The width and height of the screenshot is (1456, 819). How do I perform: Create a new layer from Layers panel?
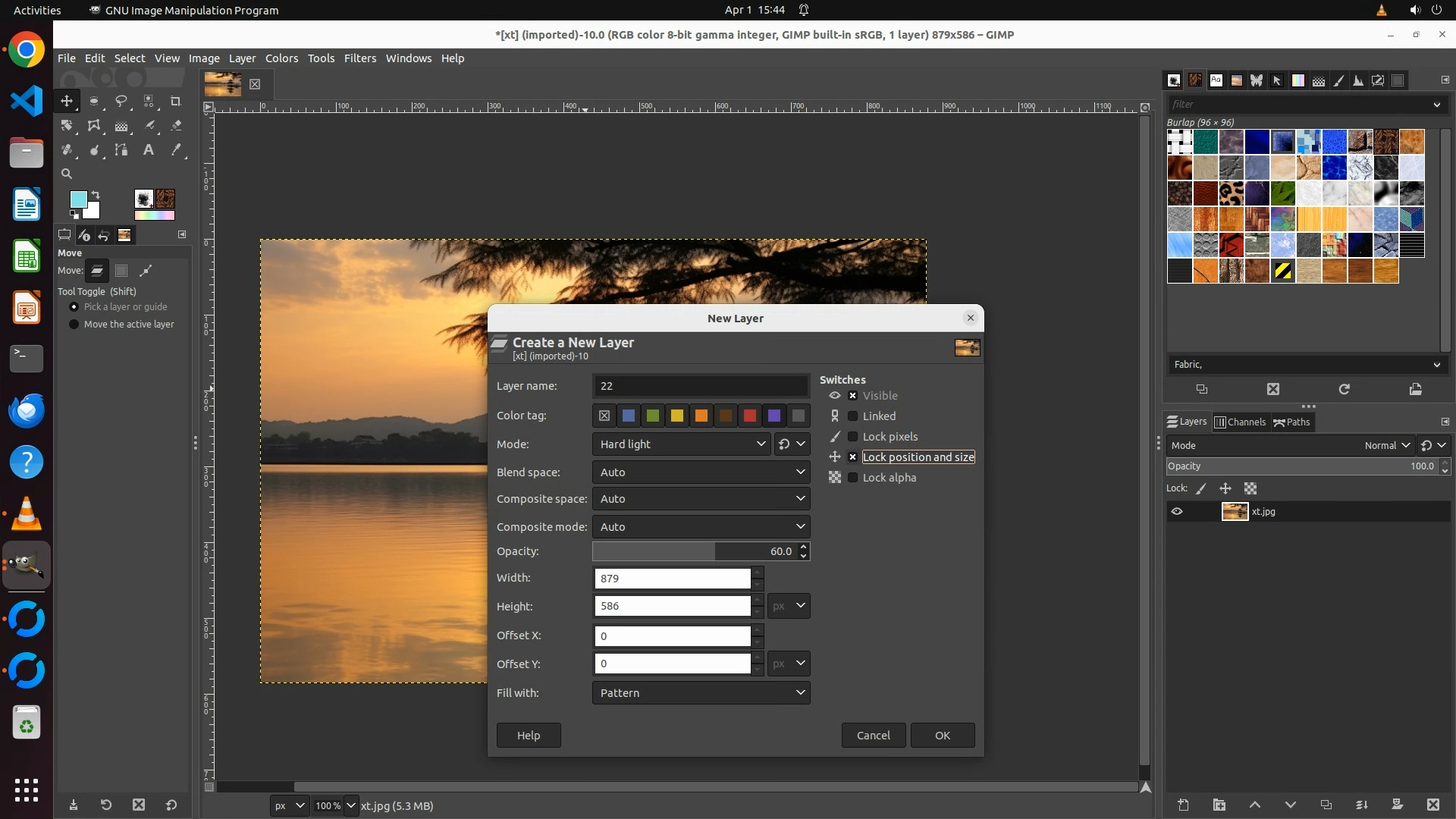pyautogui.click(x=1183, y=805)
